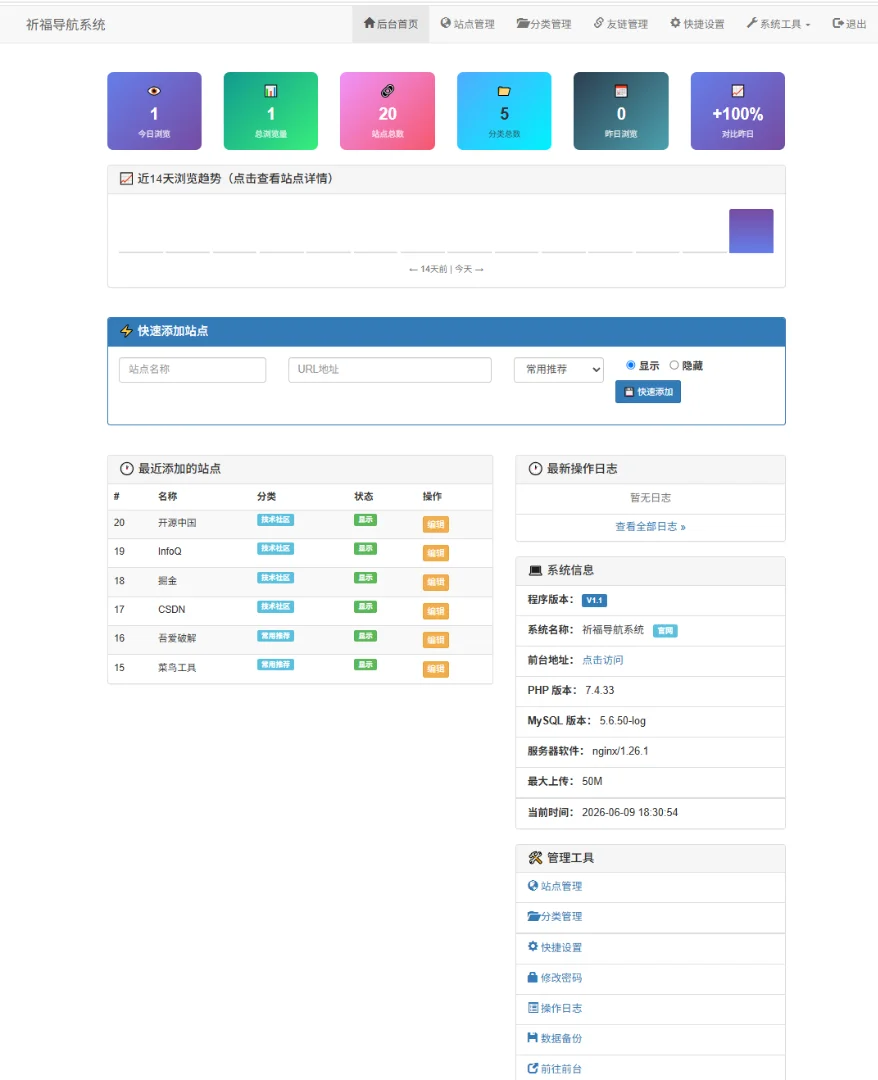This screenshot has width=878, height=1080.
Task: Open 友链管理 in the top navbar
Action: pos(620,24)
